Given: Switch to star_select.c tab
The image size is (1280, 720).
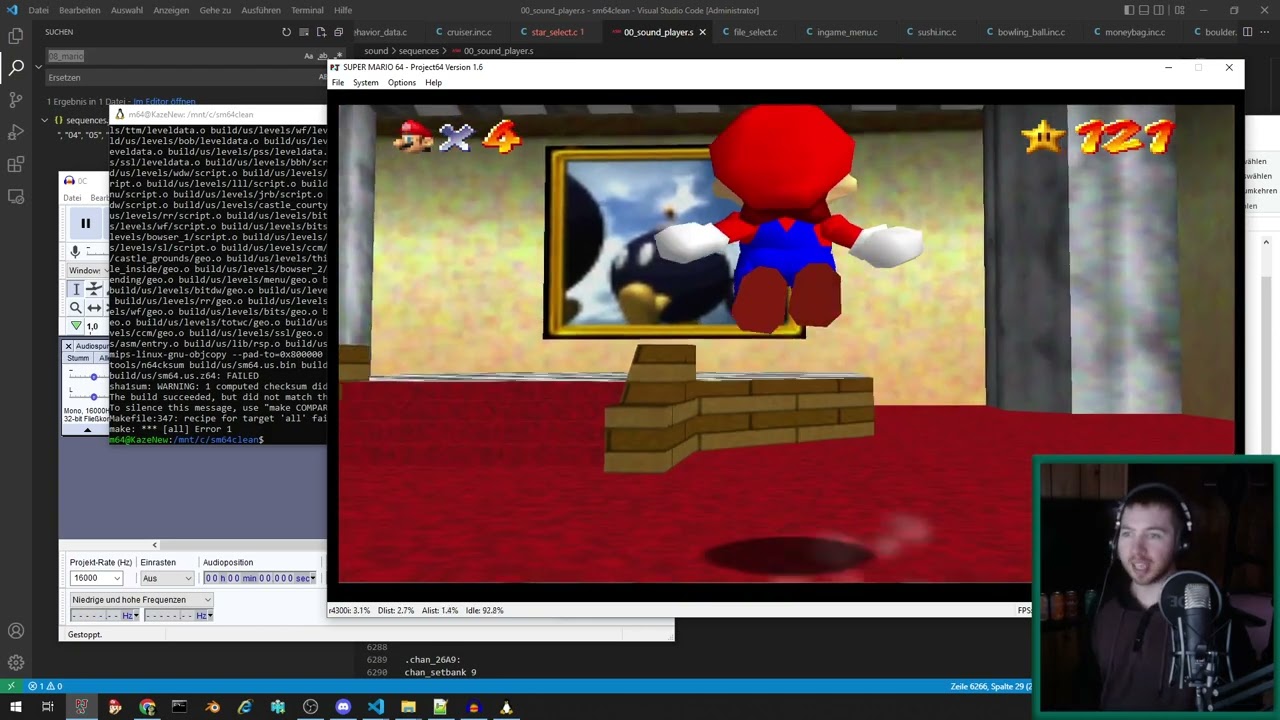Looking at the screenshot, I should click(x=556, y=32).
